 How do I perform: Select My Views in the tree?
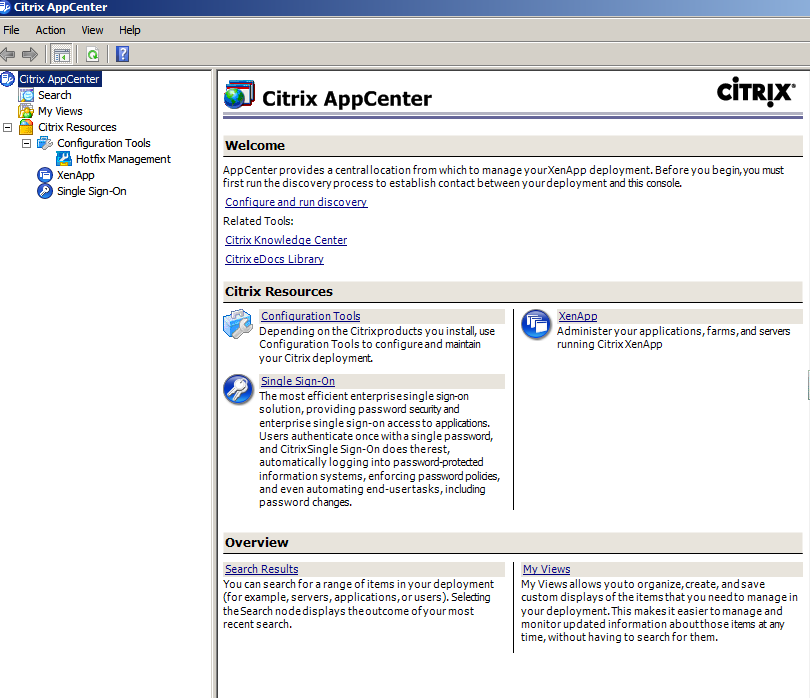60,111
